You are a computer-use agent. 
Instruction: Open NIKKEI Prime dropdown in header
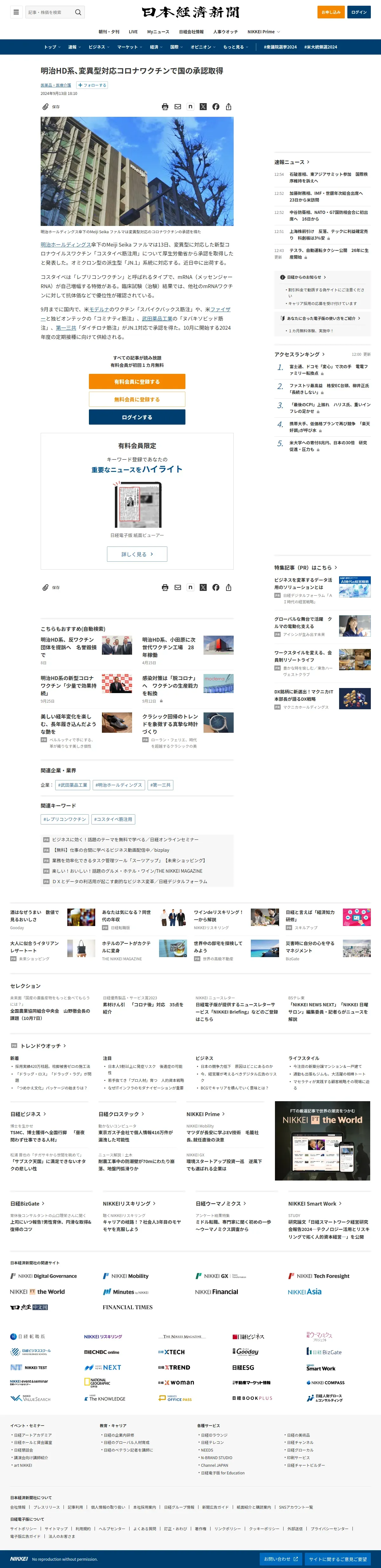point(264,32)
